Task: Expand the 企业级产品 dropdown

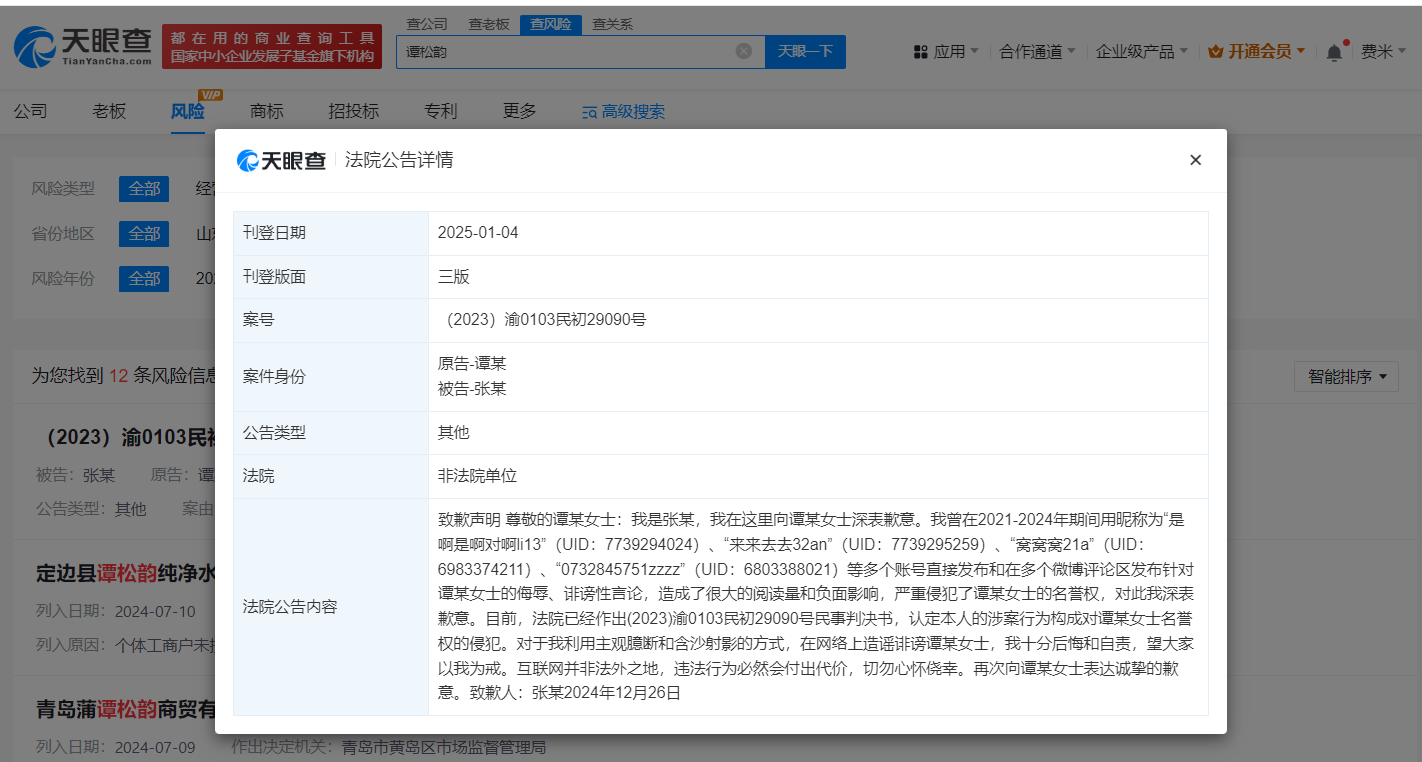Action: (1142, 52)
